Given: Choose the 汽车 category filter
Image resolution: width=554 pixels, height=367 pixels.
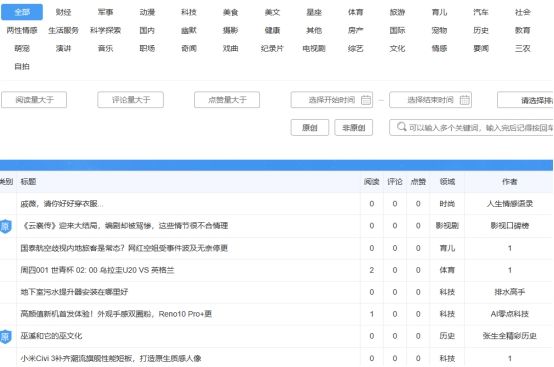Looking at the screenshot, I should pos(481,12).
